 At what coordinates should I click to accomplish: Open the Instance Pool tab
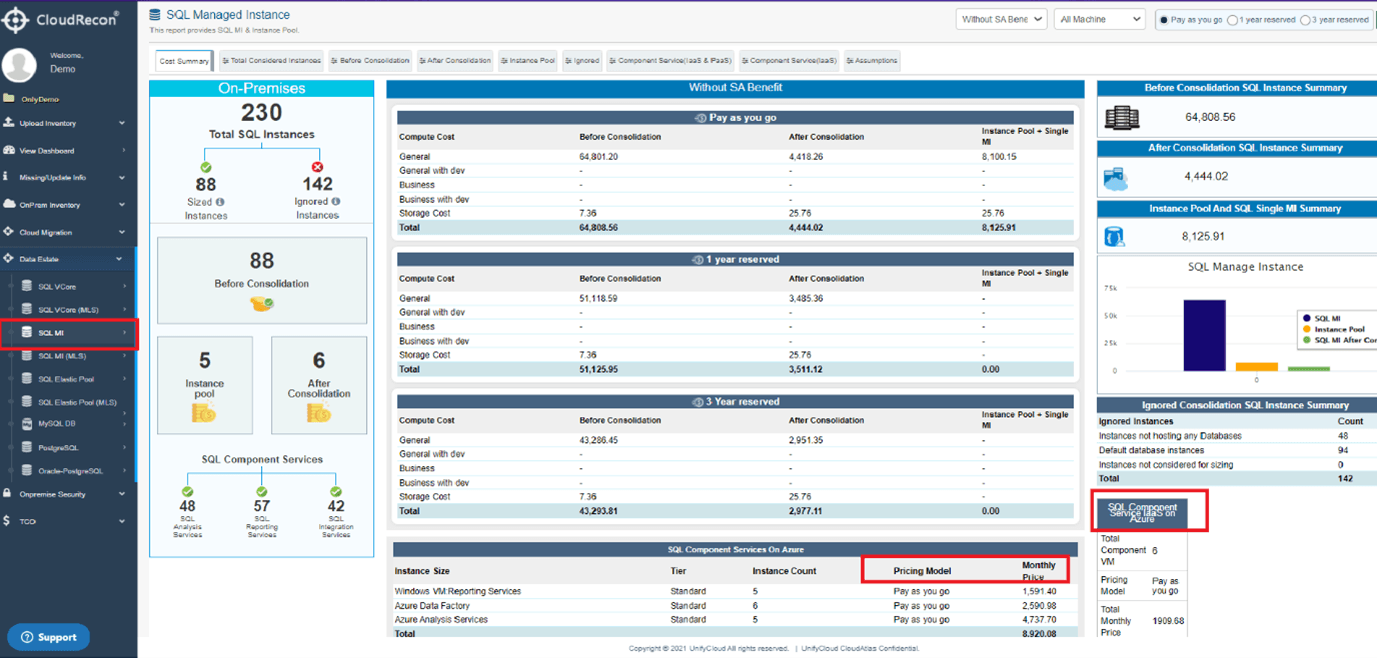pyautogui.click(x=529, y=61)
